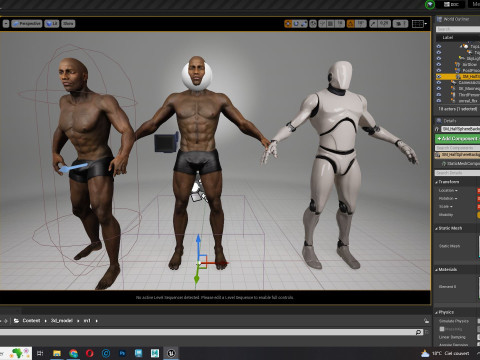Screen dimensions: 480x360
Task: Select the camera actor icon in viewport
Action: click(166, 142)
